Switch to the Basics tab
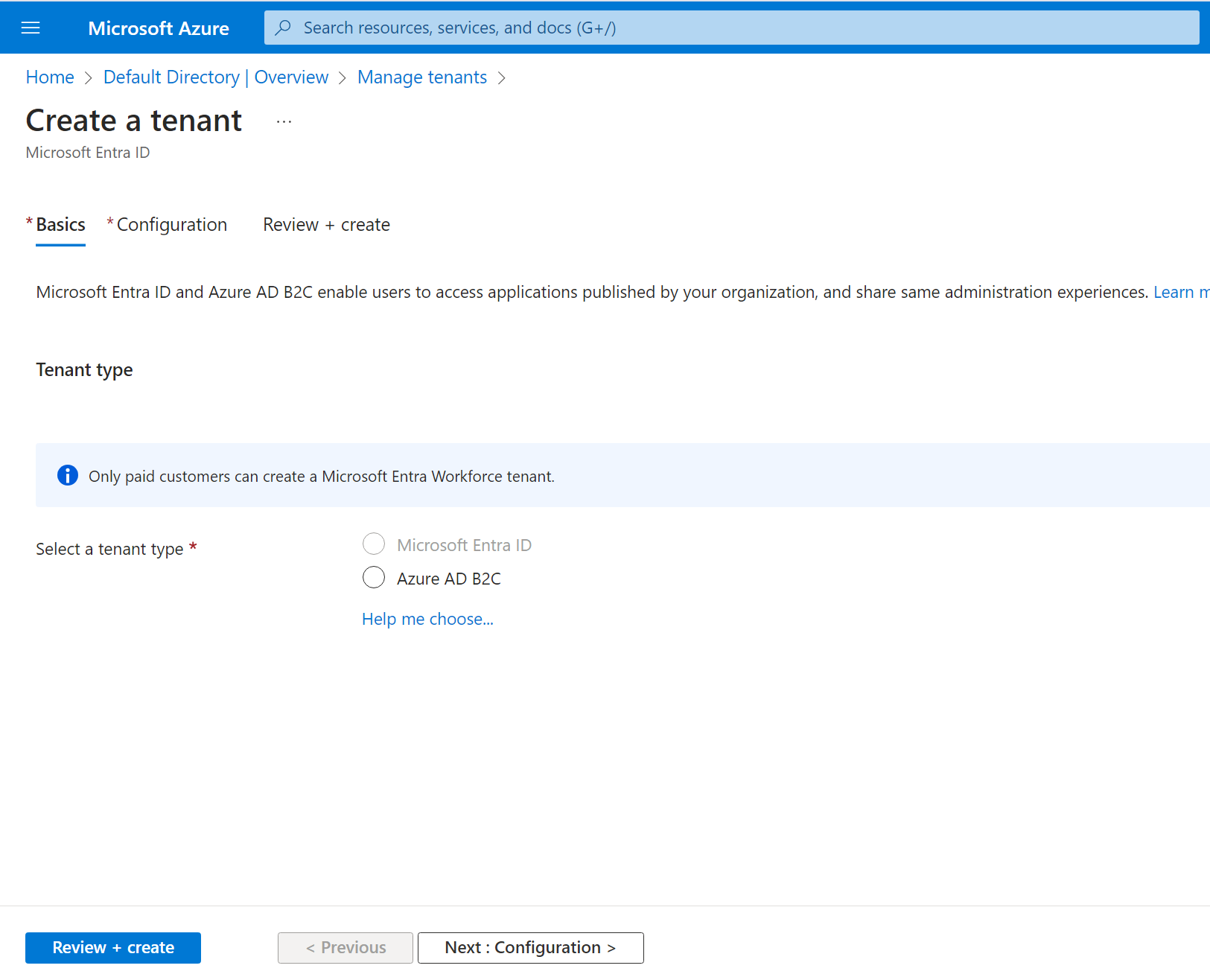1210x980 pixels. pos(60,225)
